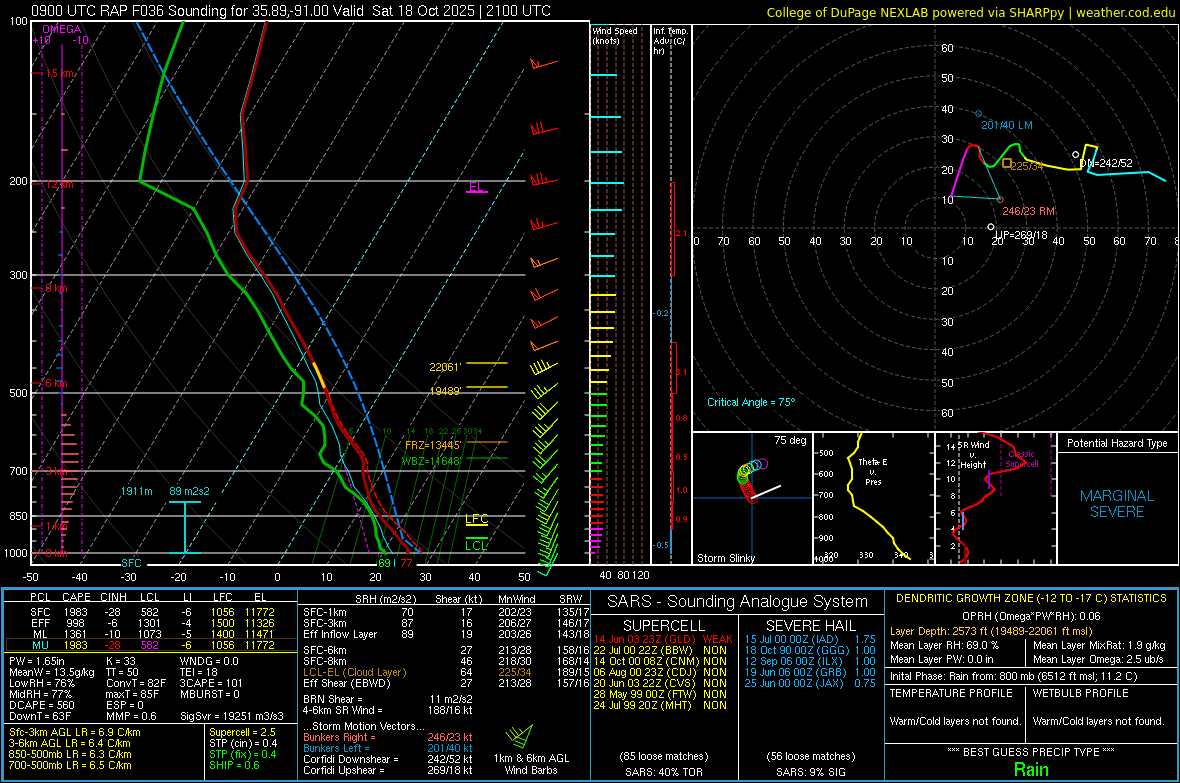Click the green Rain best guess precip type
Viewport: 1180px width, 783px height.
pos(1031,769)
